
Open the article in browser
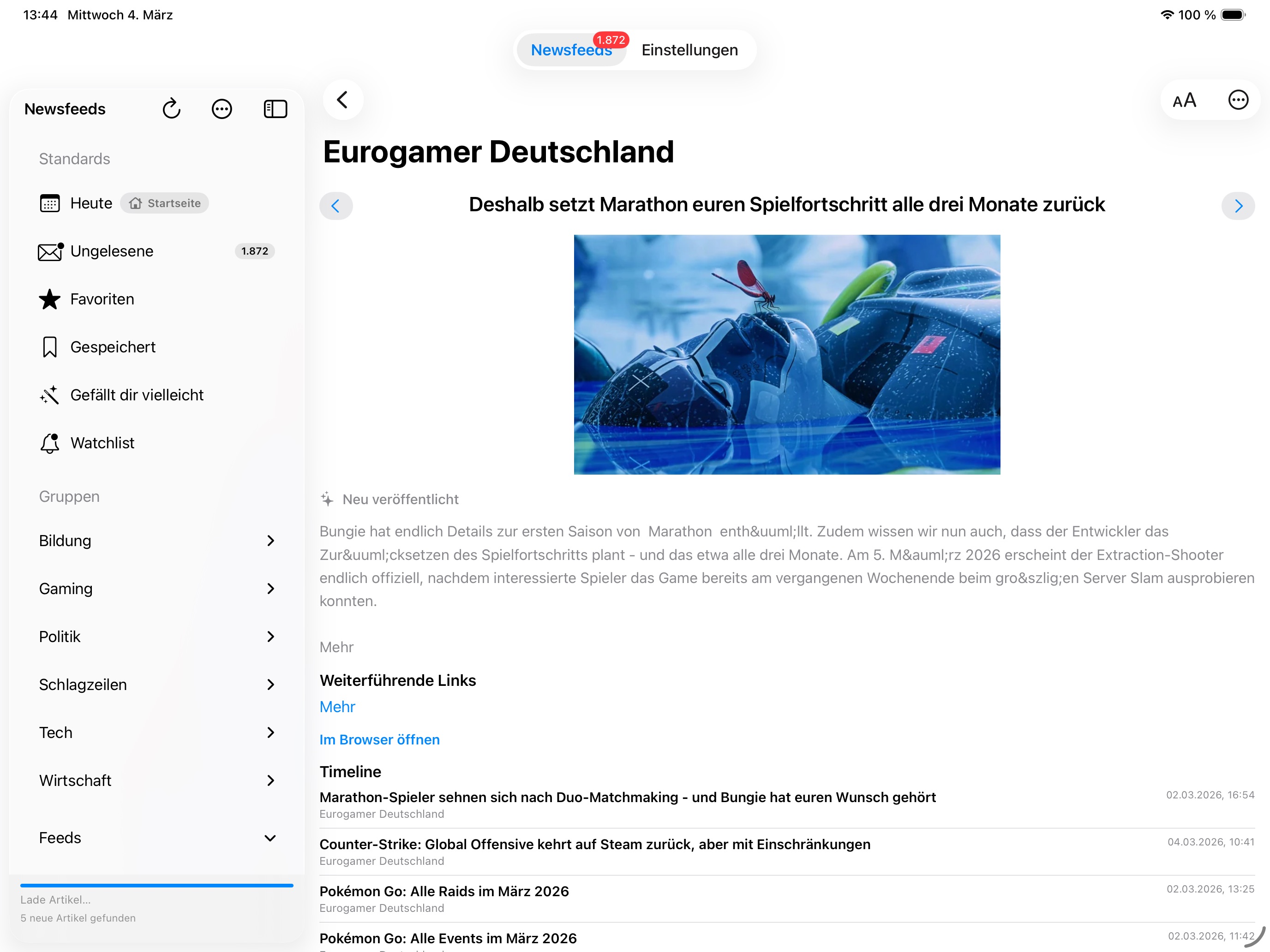click(x=379, y=740)
